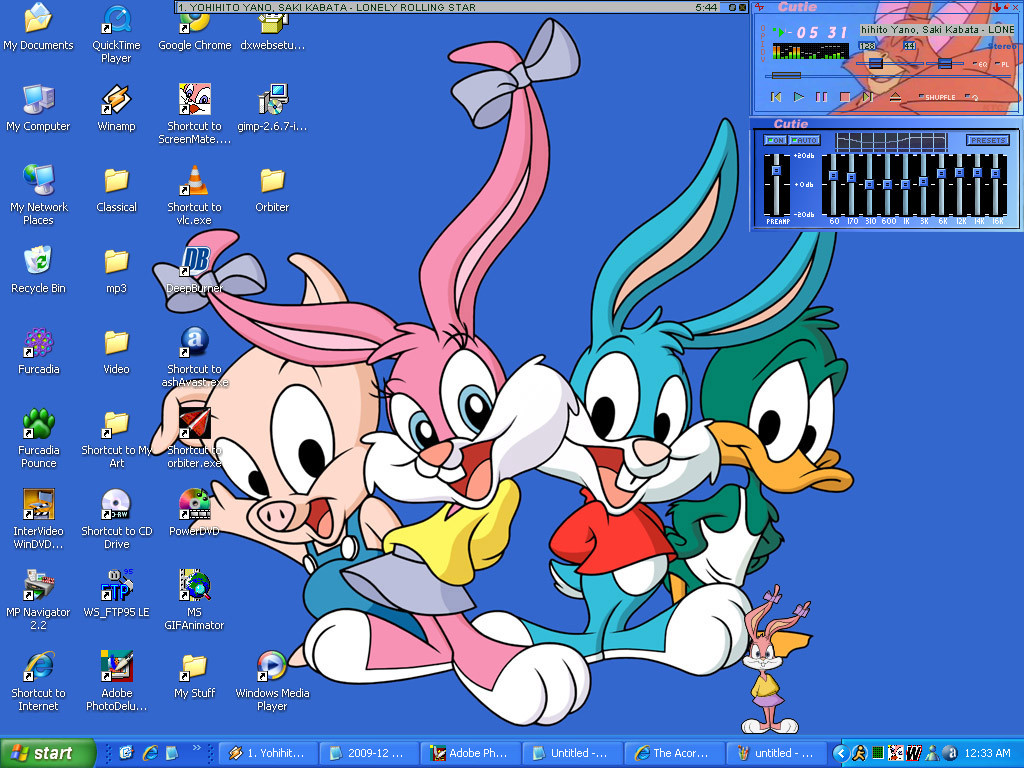Expand the Quick Launch overflow chevron
1024x768 pixels.
click(x=196, y=748)
